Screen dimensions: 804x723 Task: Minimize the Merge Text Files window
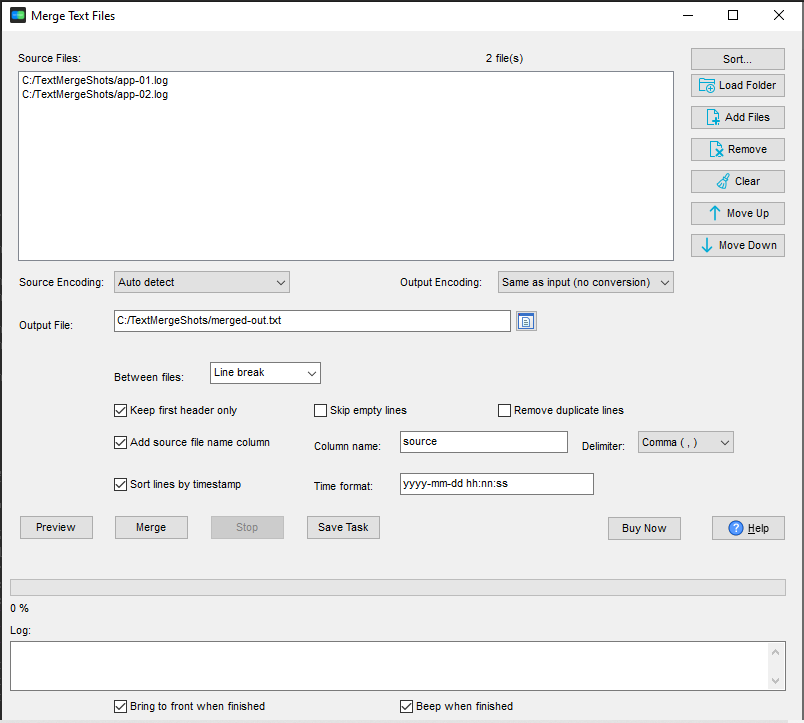(x=688, y=15)
